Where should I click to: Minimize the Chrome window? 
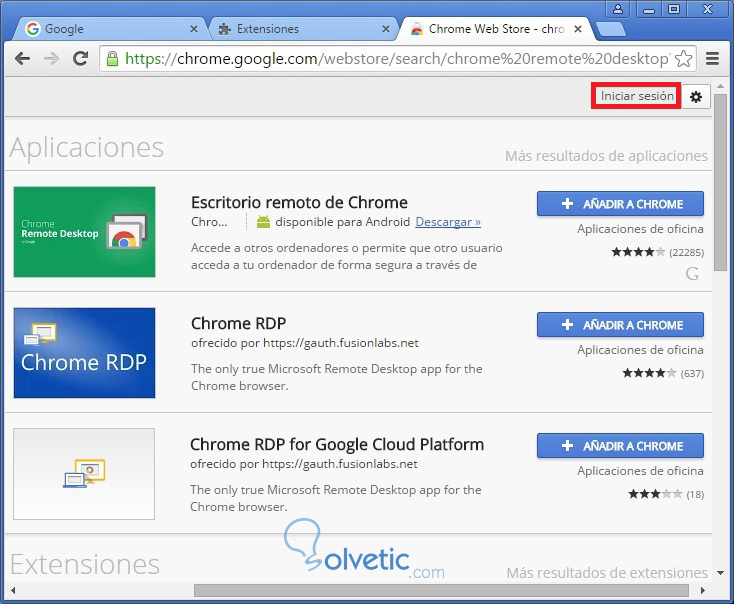coord(648,9)
